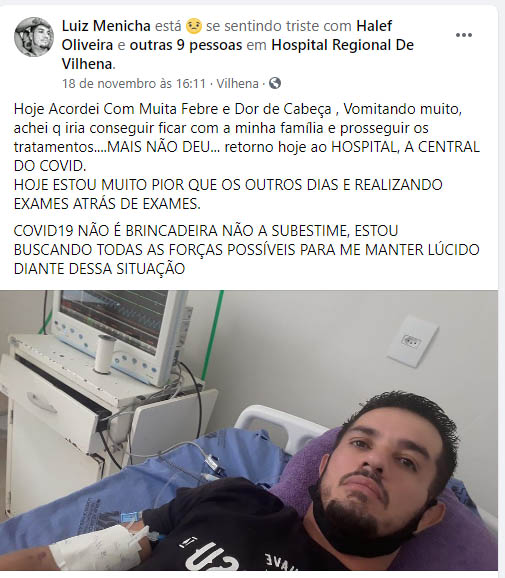This screenshot has width=505, height=578.
Task: Show the outras 9 pessoas tagged list
Action: (186, 45)
